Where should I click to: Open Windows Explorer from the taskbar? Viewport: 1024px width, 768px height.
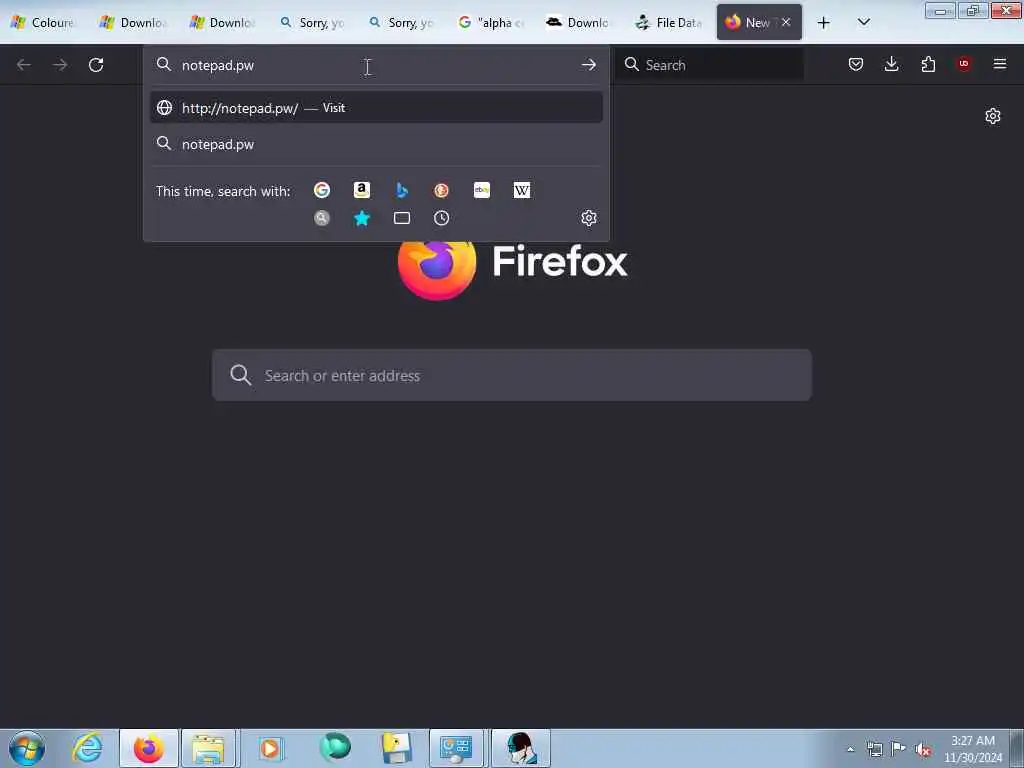pyautogui.click(x=210, y=748)
